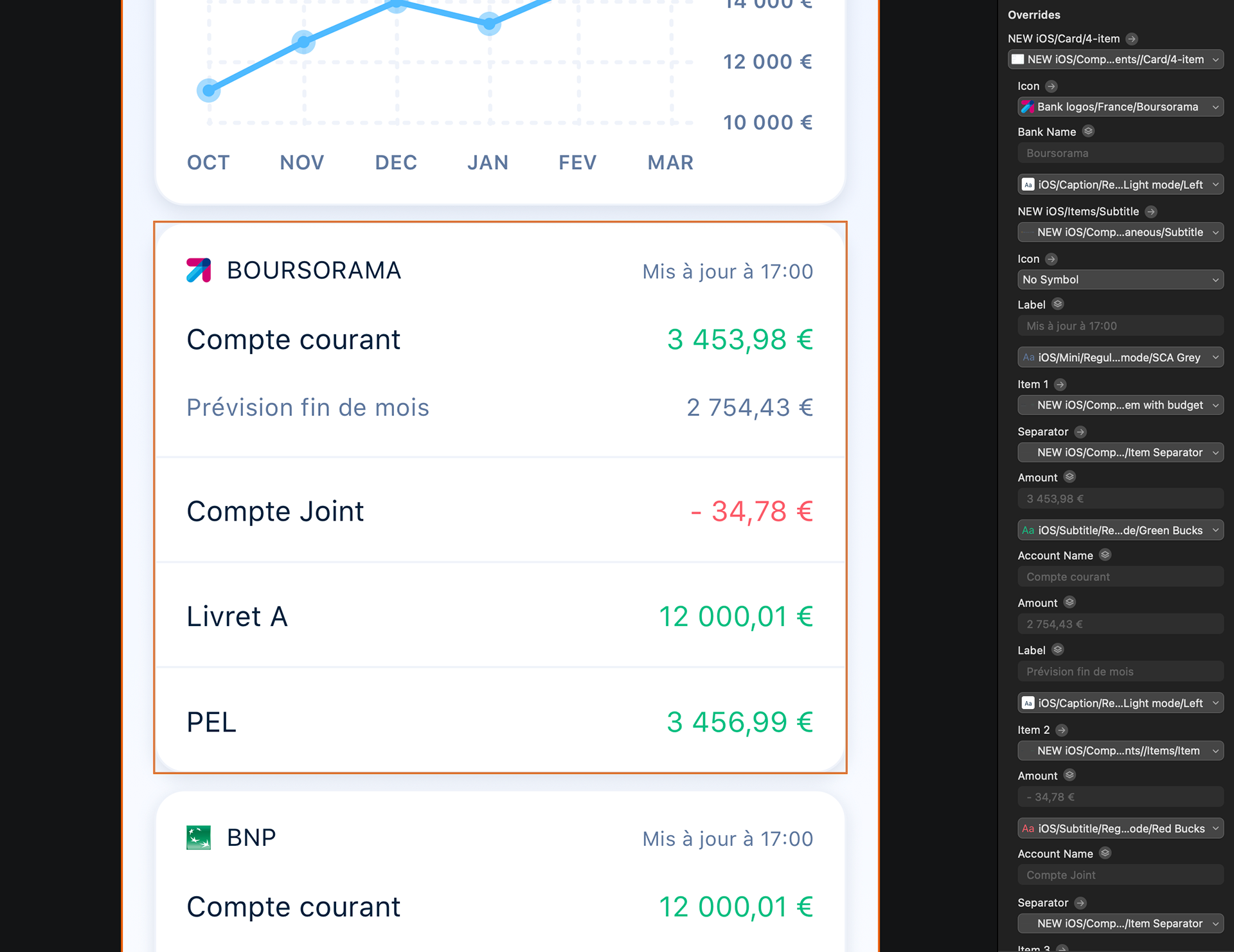Click the arrow icon next to Icon above Bank logos

tap(1051, 86)
